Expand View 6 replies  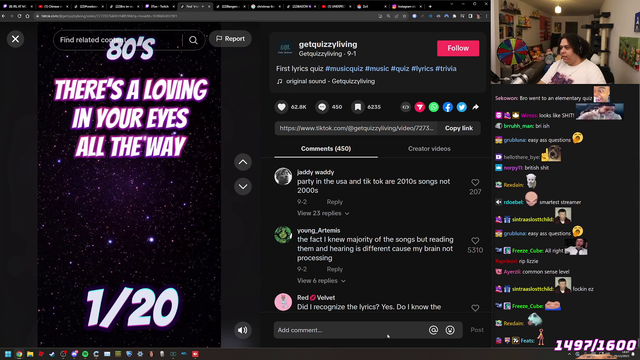pos(321,281)
